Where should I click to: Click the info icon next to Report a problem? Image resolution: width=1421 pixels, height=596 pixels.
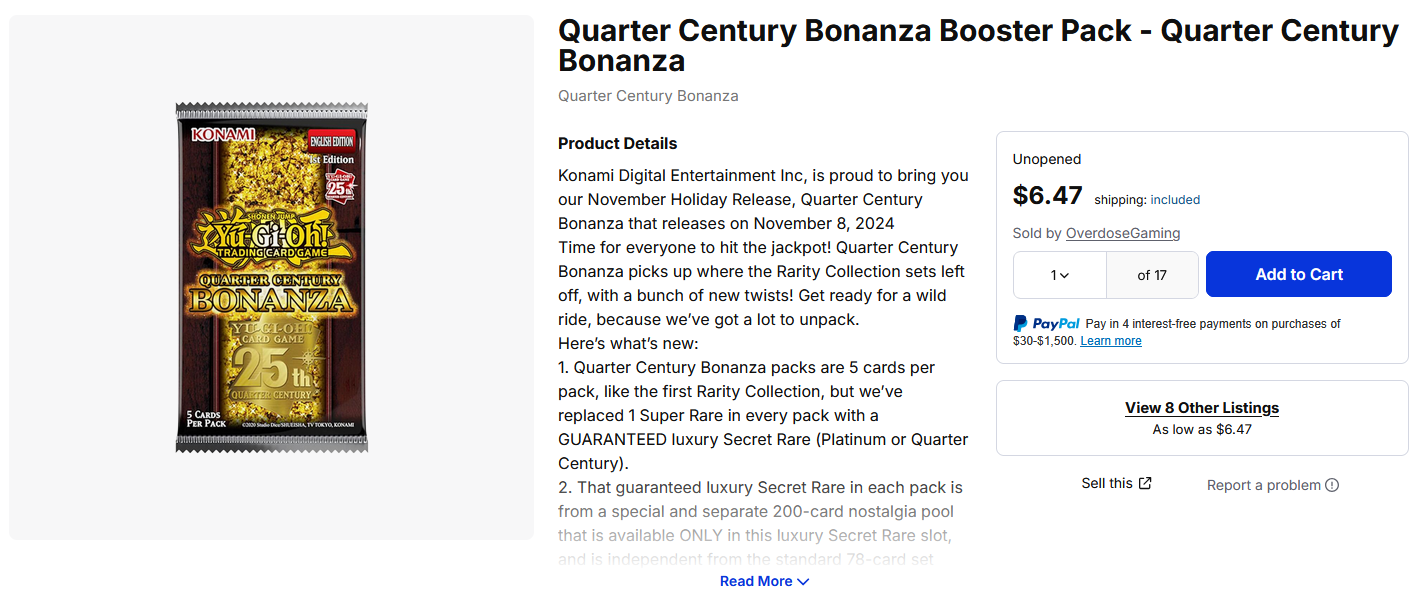[1332, 485]
